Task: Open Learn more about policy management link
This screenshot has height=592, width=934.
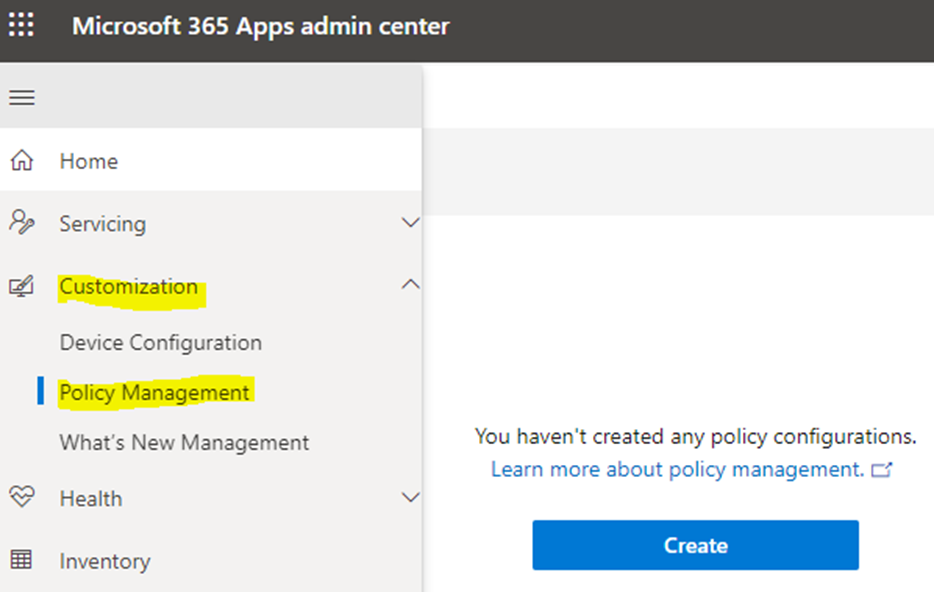Action: [x=677, y=469]
